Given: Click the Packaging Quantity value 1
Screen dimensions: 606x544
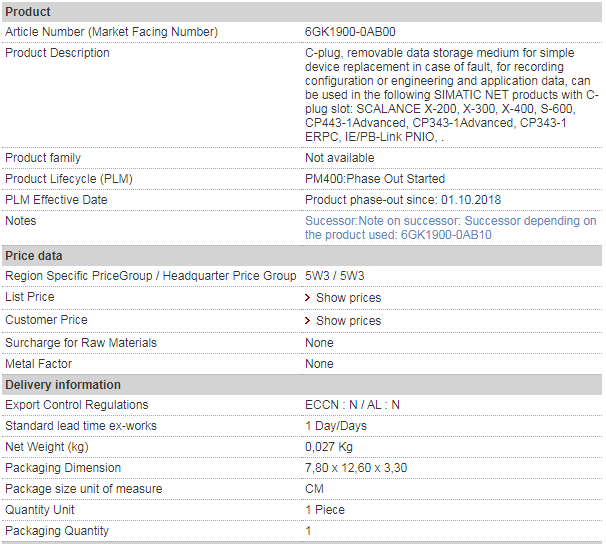Looking at the screenshot, I should click(308, 530).
